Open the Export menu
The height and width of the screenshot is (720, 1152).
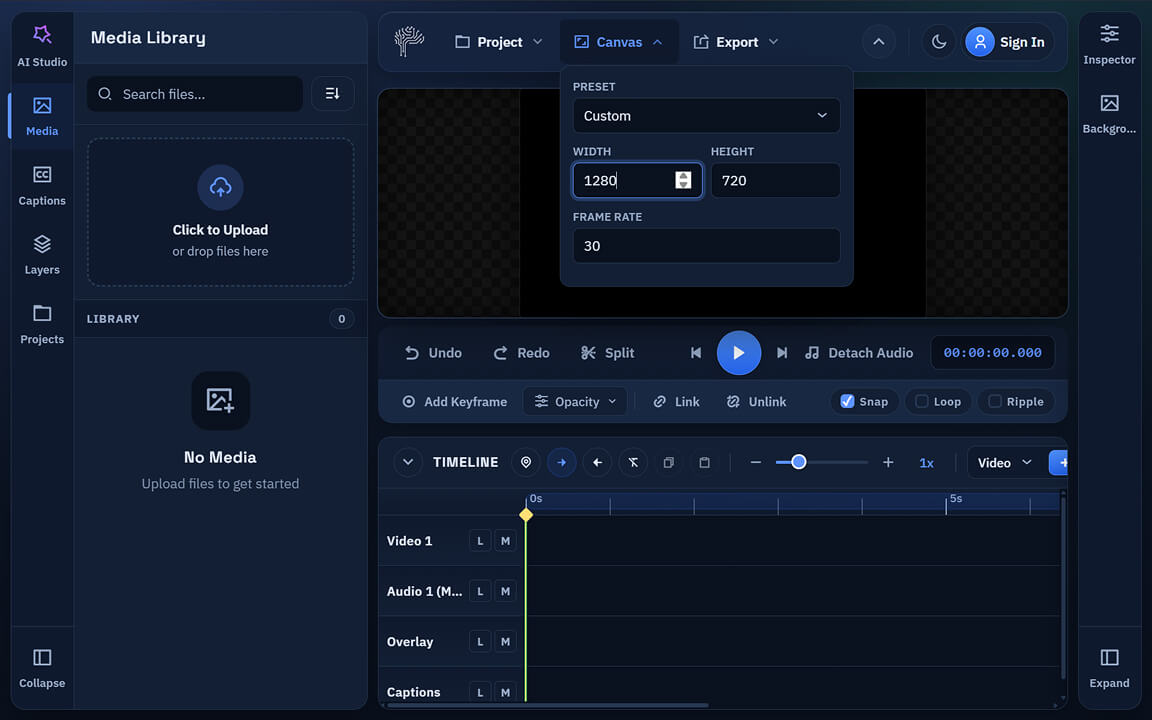click(736, 42)
